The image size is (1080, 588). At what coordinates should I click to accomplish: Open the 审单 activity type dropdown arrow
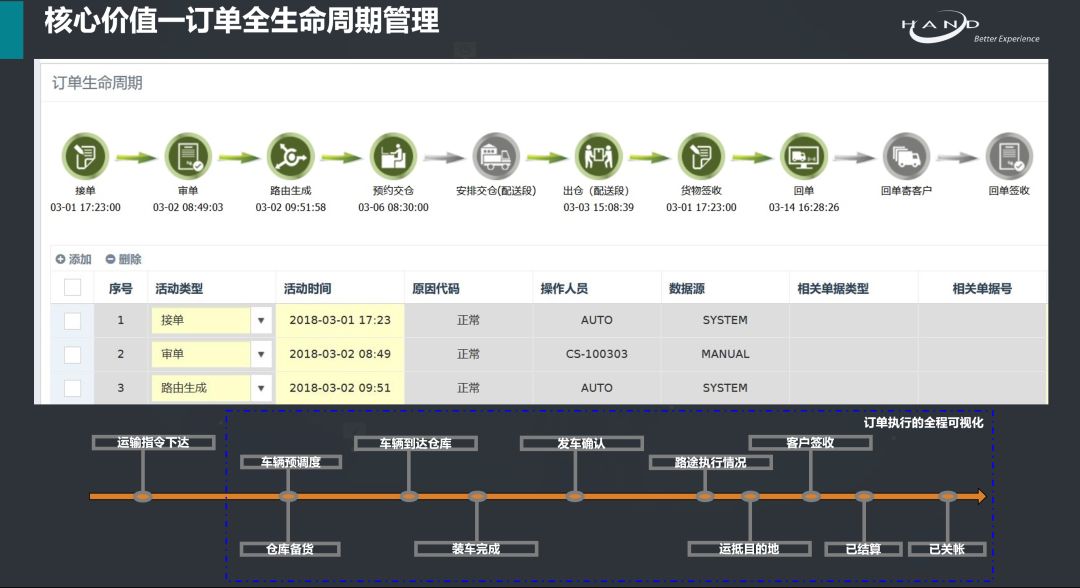tap(261, 354)
